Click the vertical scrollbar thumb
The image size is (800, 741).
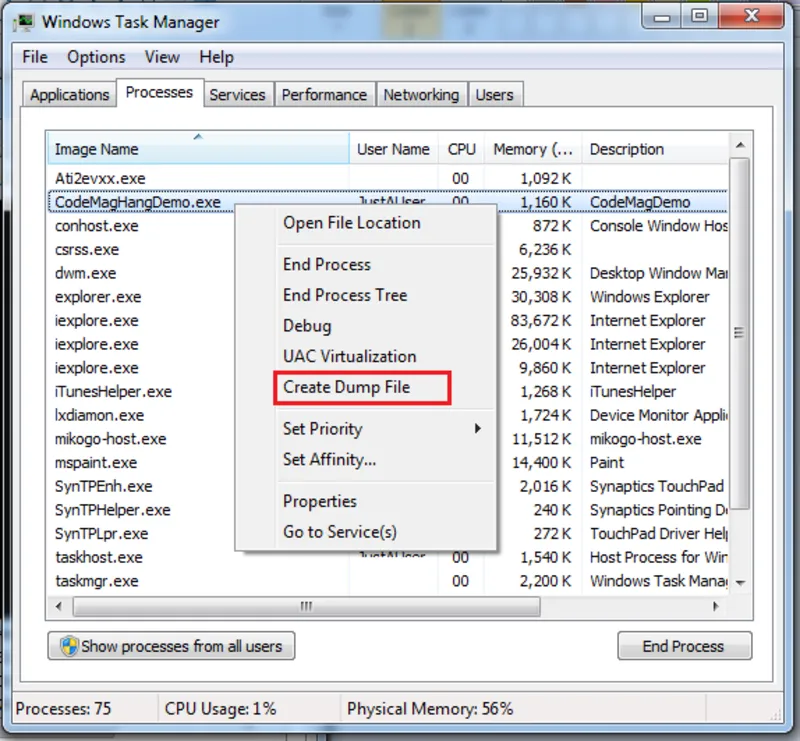click(x=740, y=334)
